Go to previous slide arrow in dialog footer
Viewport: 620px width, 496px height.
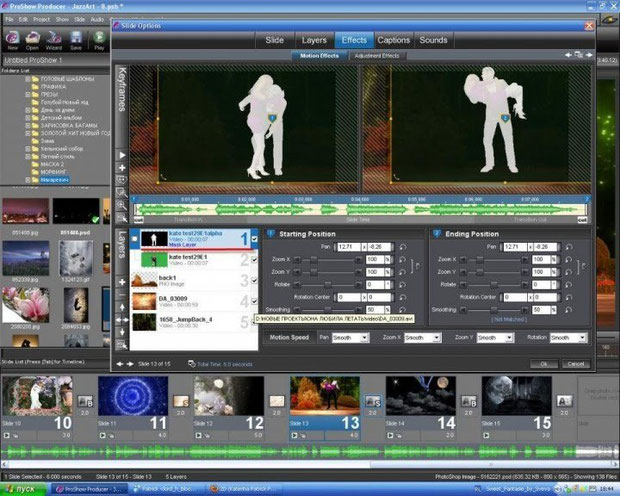(119, 364)
